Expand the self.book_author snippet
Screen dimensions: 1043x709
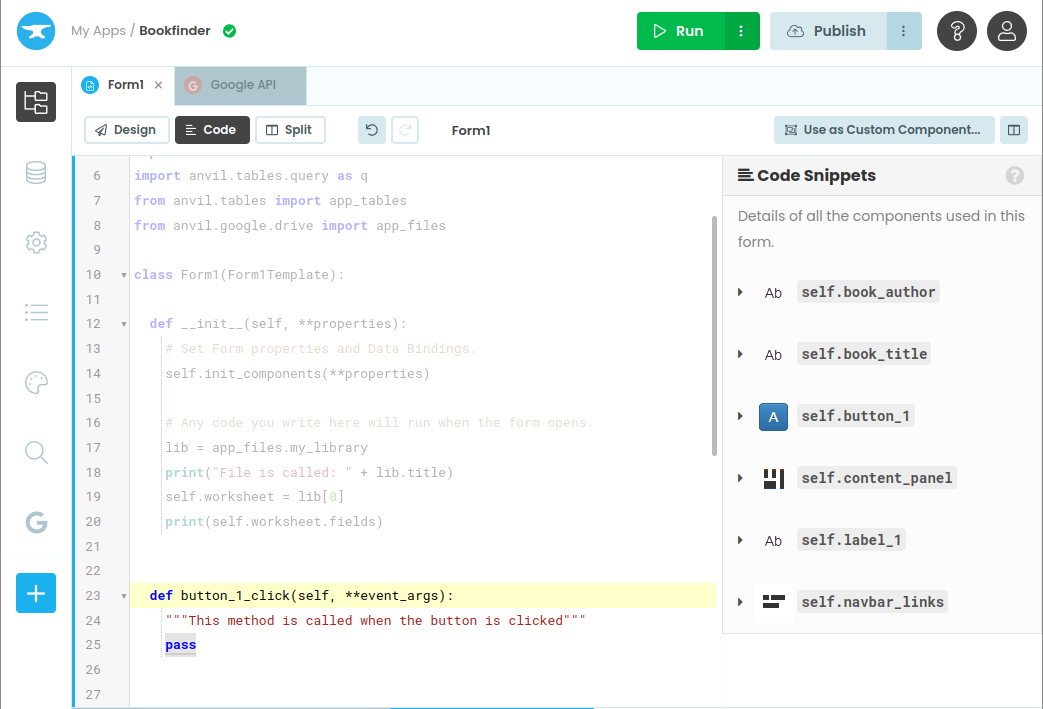[x=740, y=291]
